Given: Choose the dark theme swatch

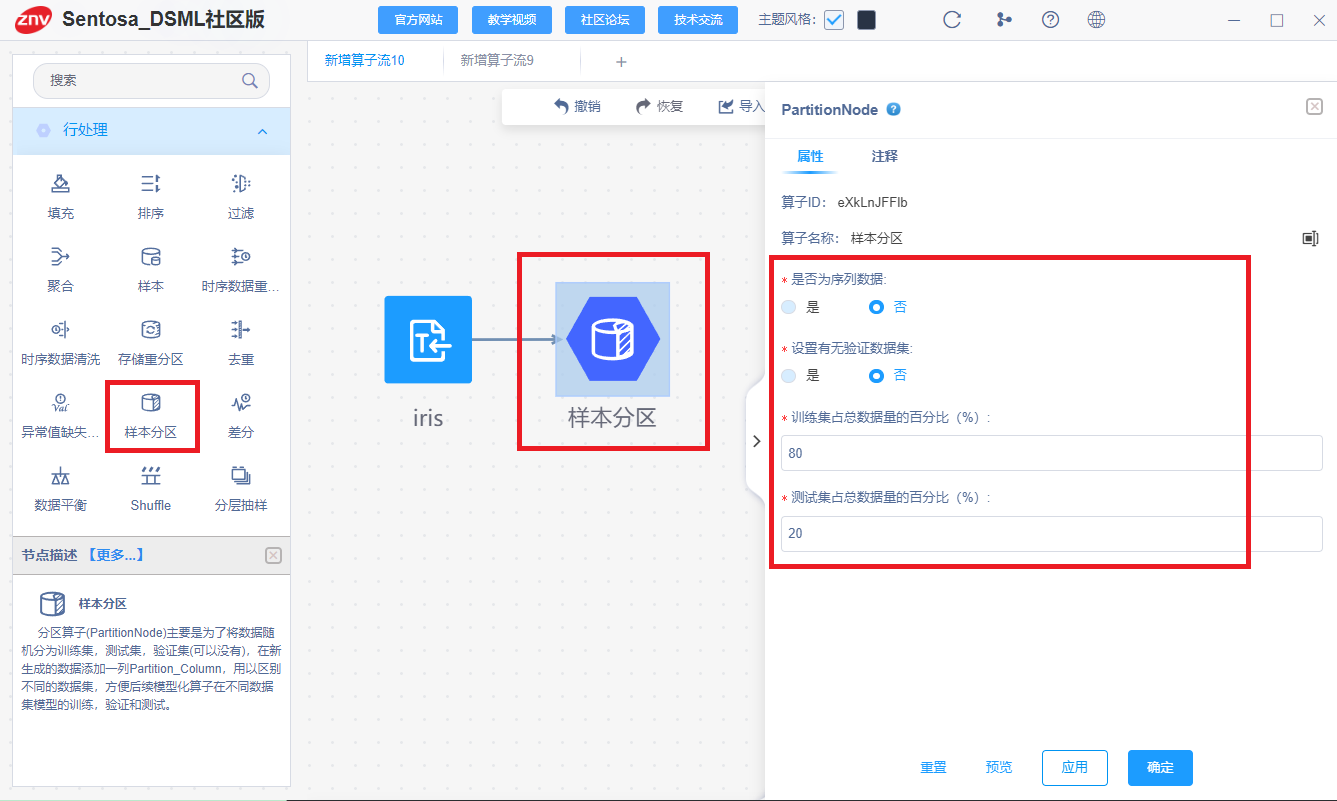Looking at the screenshot, I should tap(866, 20).
